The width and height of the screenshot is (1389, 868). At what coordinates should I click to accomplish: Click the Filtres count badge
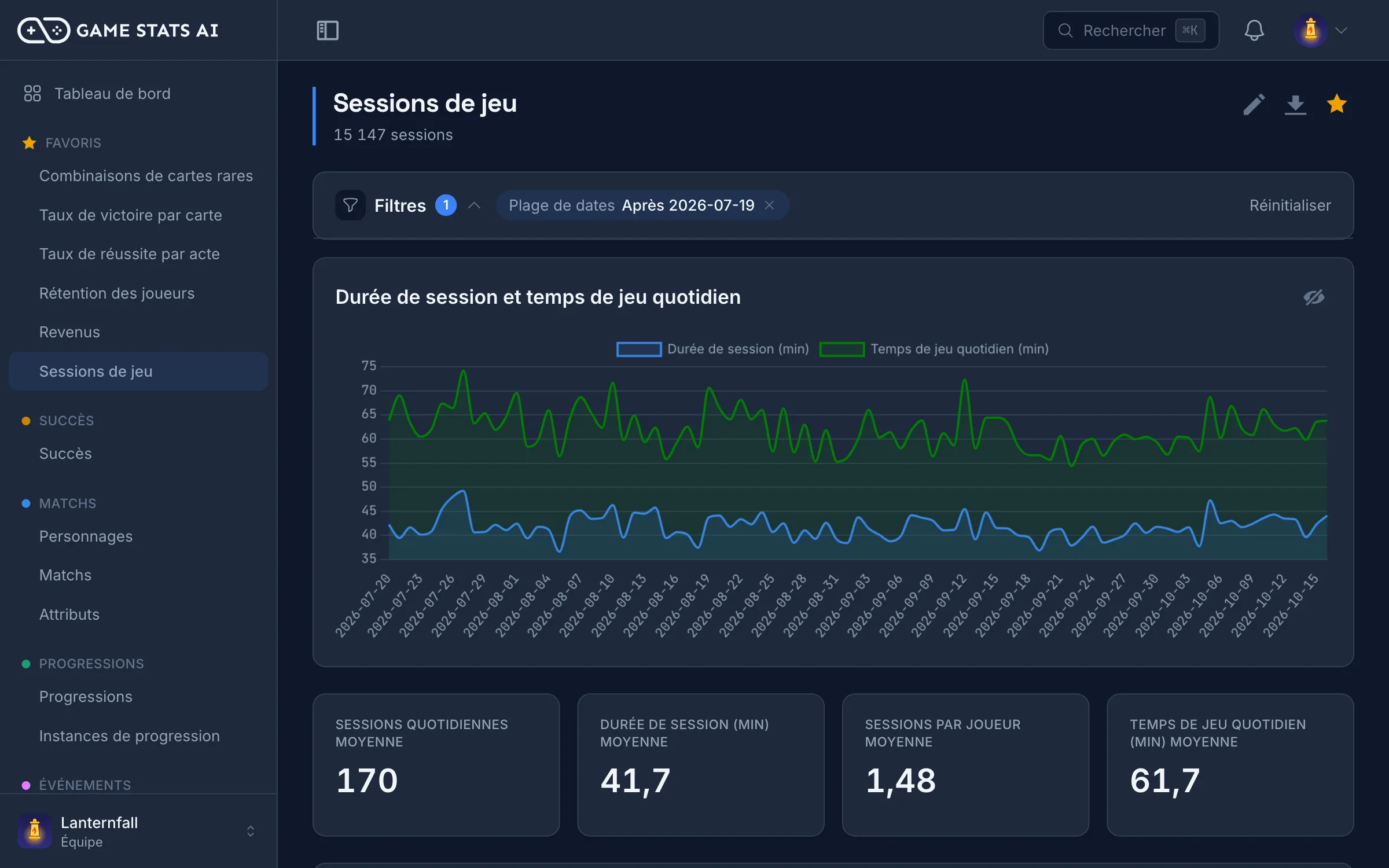click(x=446, y=205)
